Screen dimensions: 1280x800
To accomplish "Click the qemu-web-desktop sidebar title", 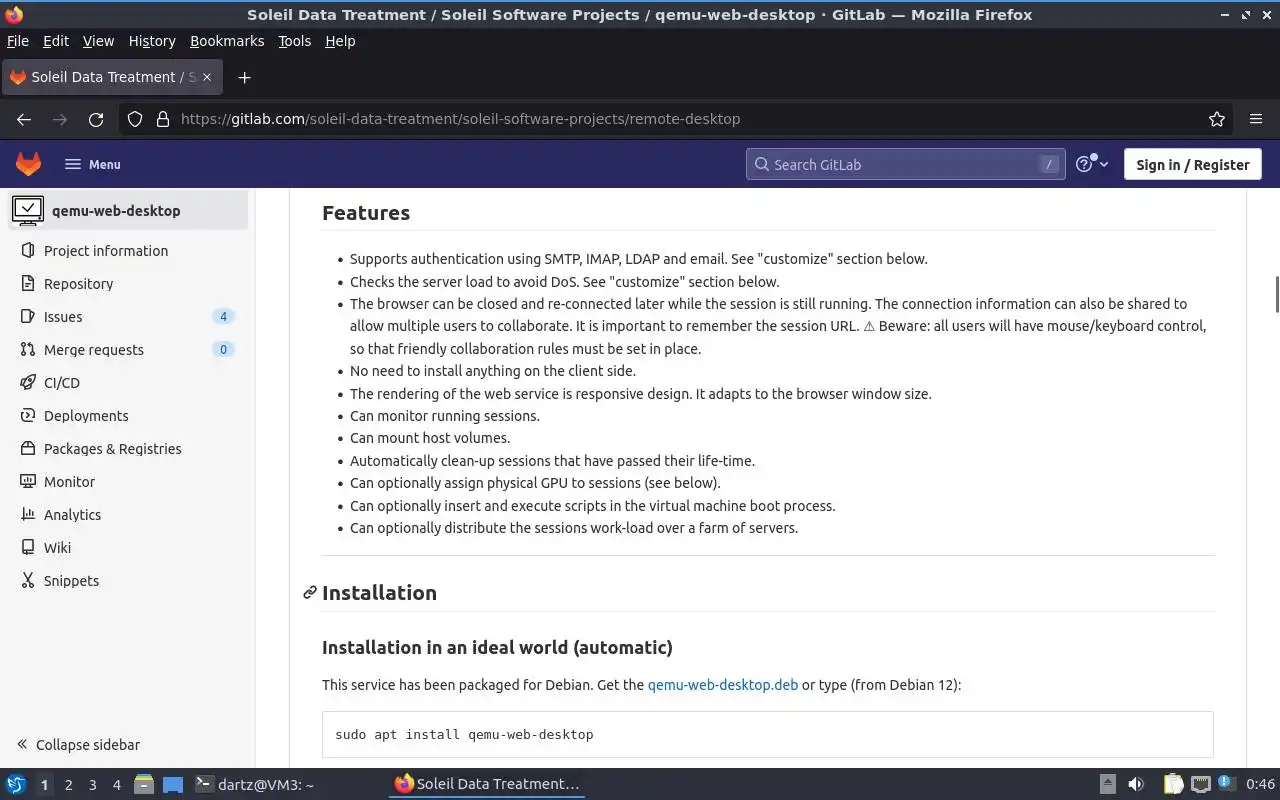I will click(116, 211).
